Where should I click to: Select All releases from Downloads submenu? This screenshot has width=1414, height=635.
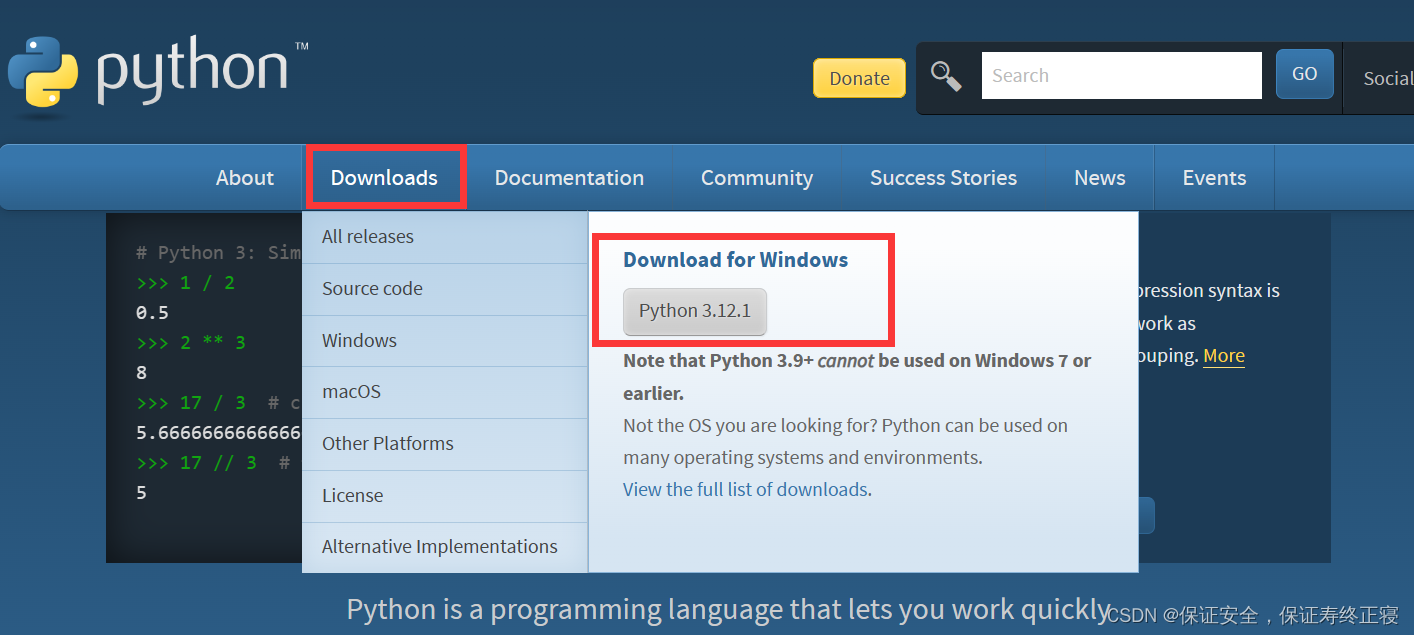(445, 237)
